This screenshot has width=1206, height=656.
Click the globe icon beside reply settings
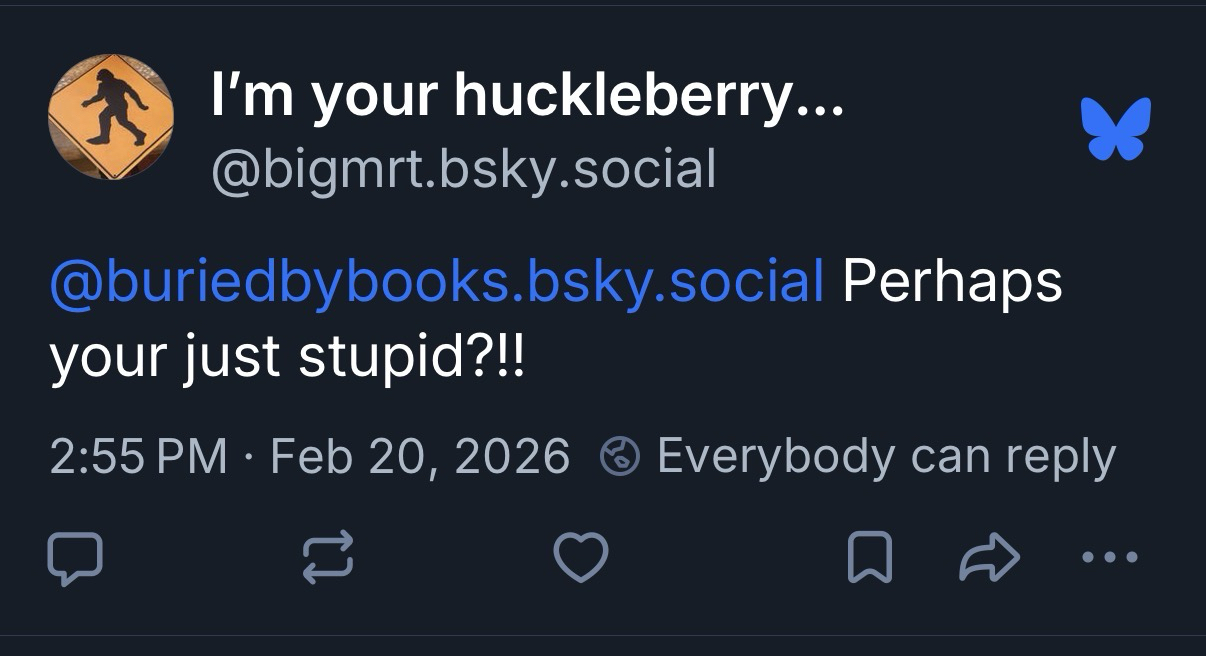pos(618,458)
